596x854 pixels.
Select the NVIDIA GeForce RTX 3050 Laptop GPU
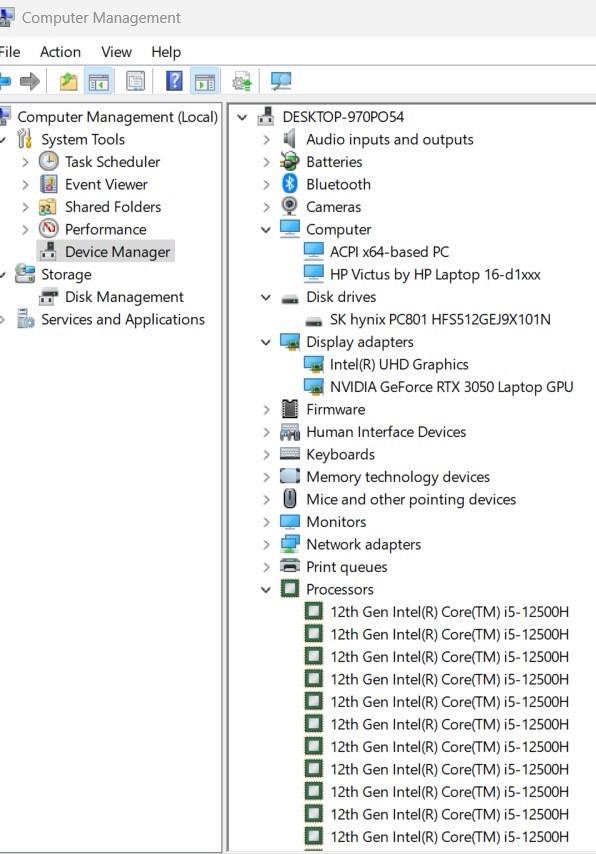[x=450, y=386]
